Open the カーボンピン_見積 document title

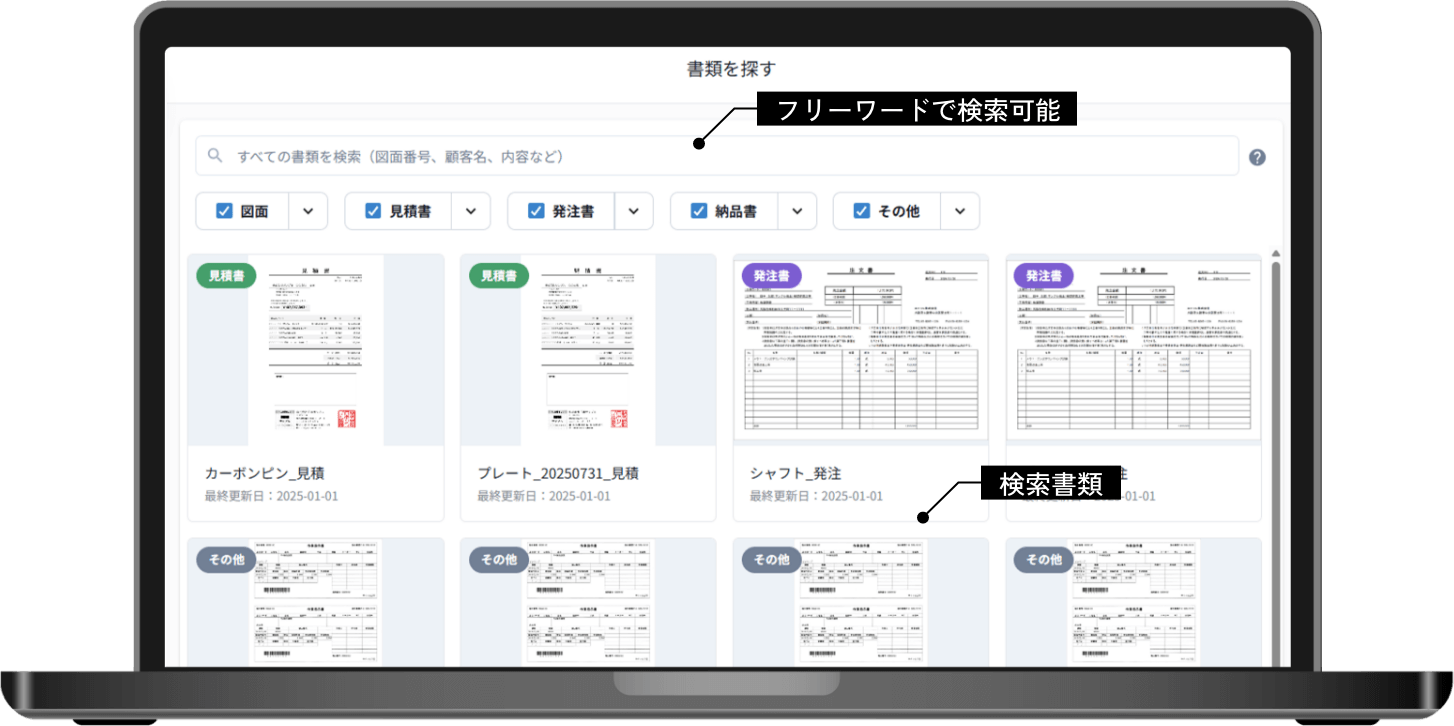point(264,473)
